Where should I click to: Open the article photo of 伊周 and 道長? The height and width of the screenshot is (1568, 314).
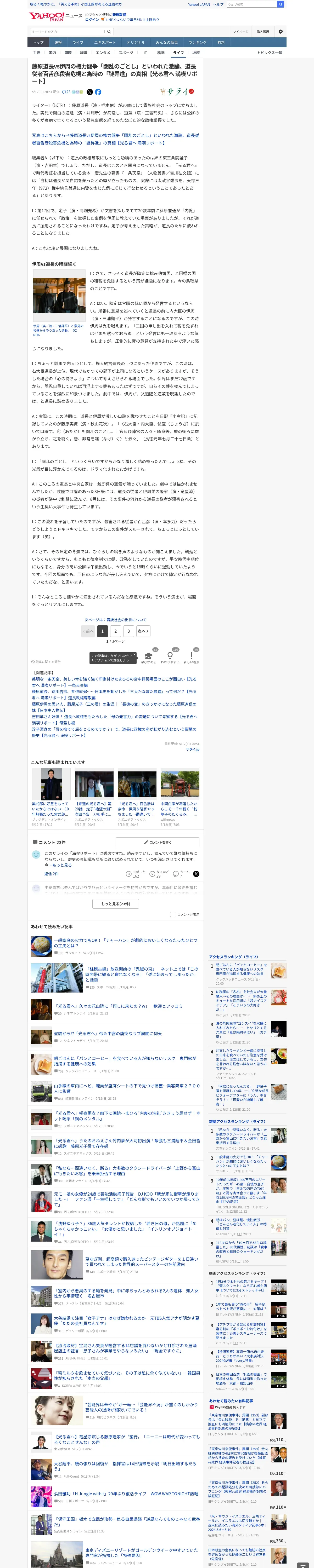click(59, 296)
